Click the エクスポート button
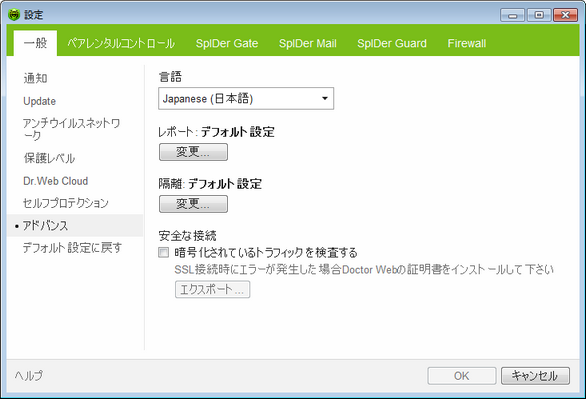Screen dimensions: 586x399 212,290
